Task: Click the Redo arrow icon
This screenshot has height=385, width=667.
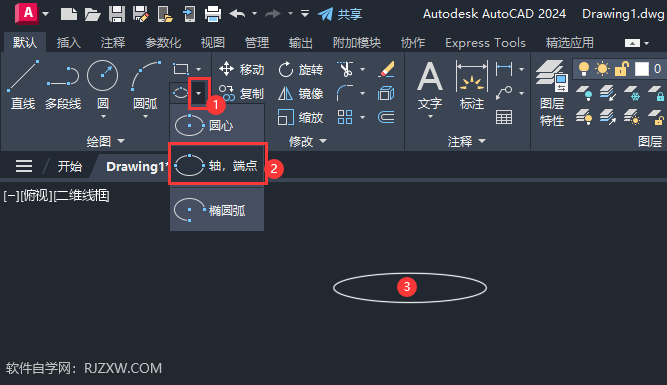Action: [x=272, y=14]
